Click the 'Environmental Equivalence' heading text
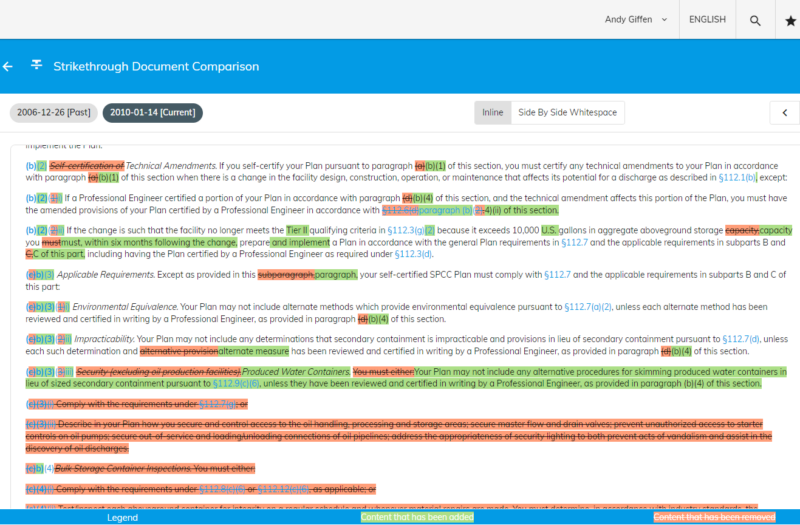Screen dimensions: 800x525 tap(125, 307)
